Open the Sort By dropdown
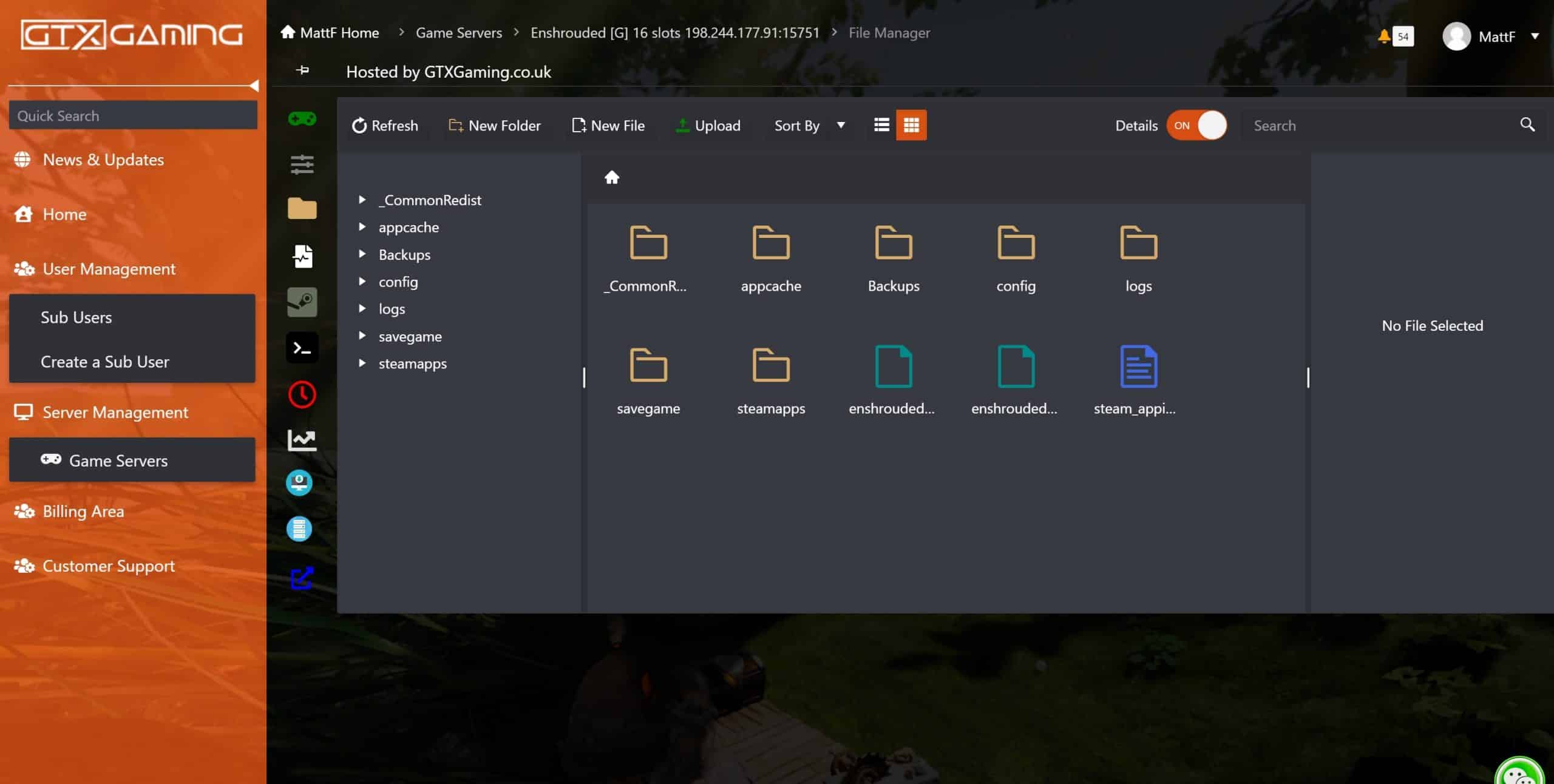 [x=807, y=126]
